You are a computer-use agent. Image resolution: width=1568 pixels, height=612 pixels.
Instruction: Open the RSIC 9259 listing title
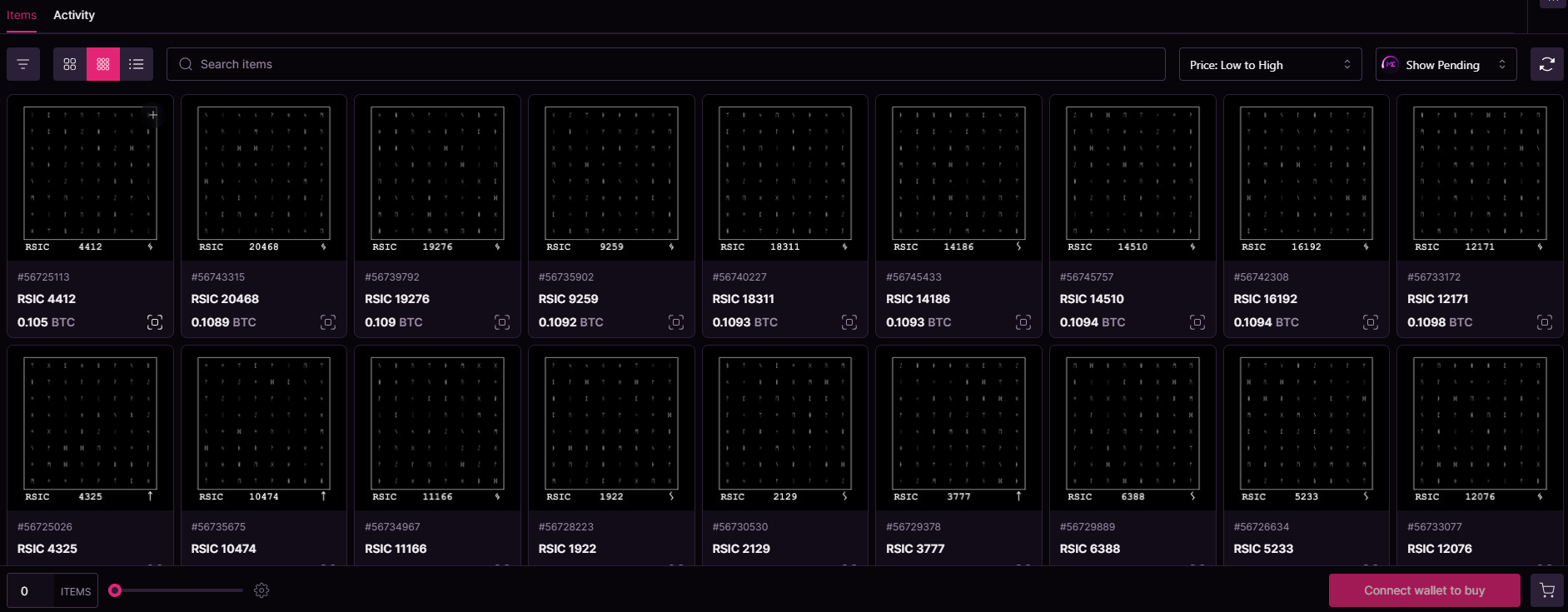(x=568, y=299)
